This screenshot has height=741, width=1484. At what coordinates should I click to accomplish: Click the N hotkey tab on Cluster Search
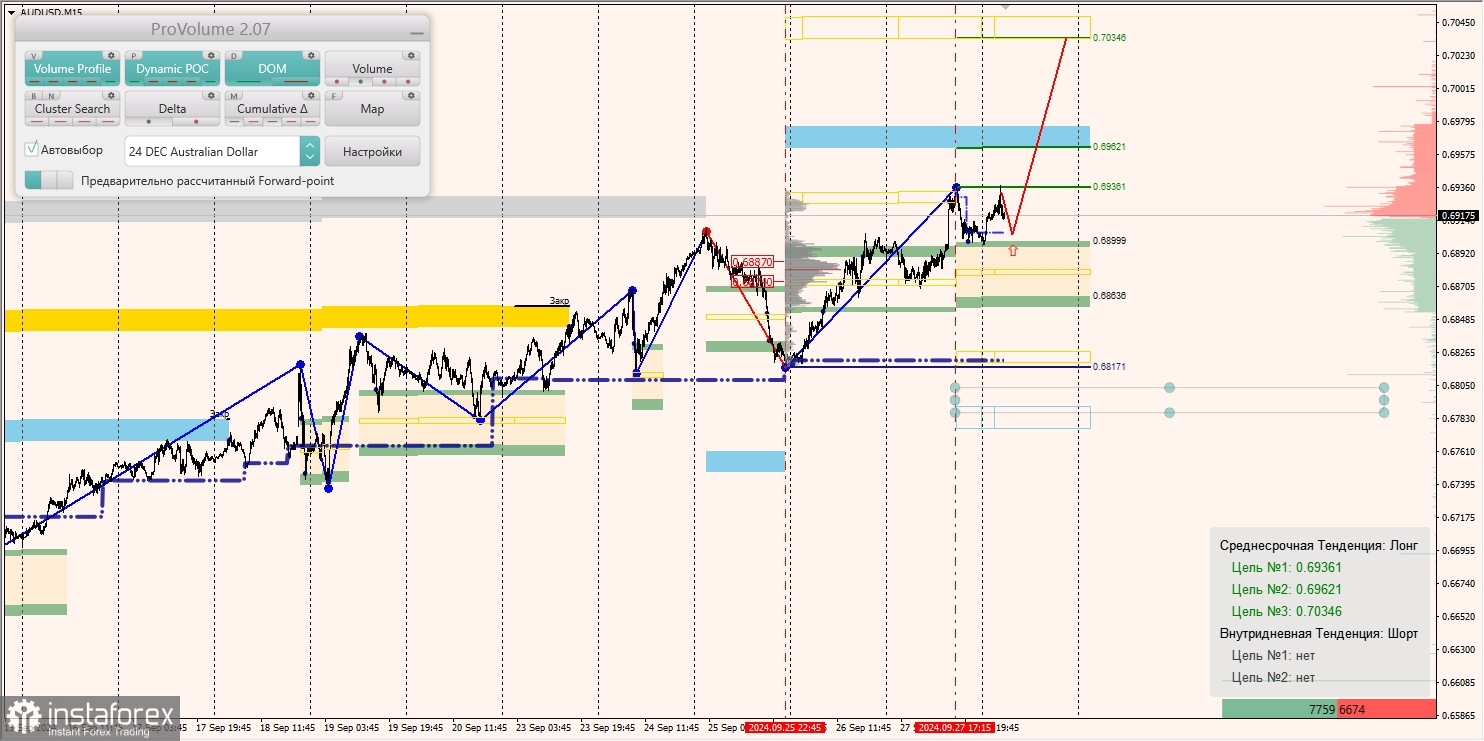click(51, 96)
